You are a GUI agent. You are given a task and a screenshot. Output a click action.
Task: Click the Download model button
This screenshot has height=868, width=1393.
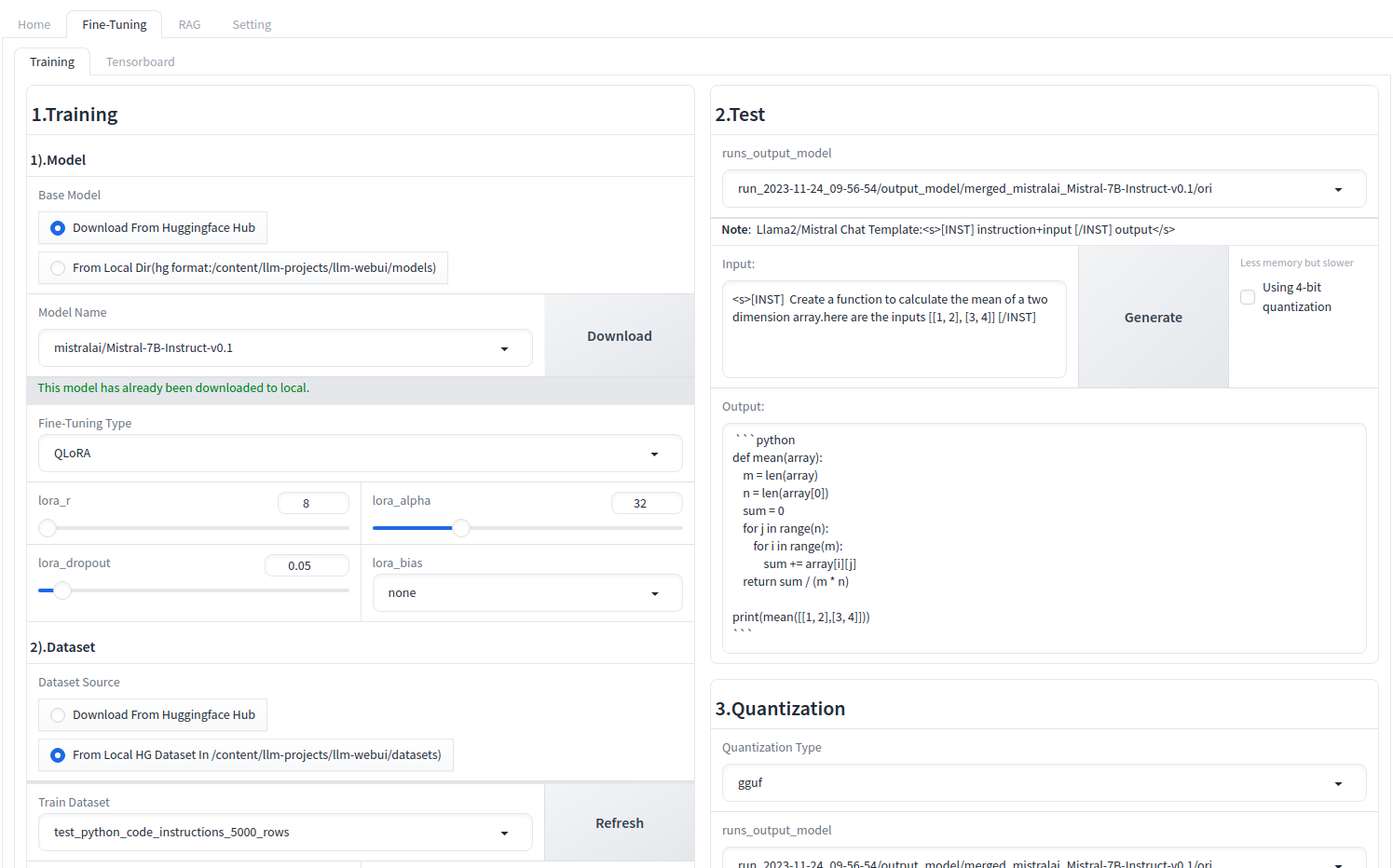click(x=619, y=336)
